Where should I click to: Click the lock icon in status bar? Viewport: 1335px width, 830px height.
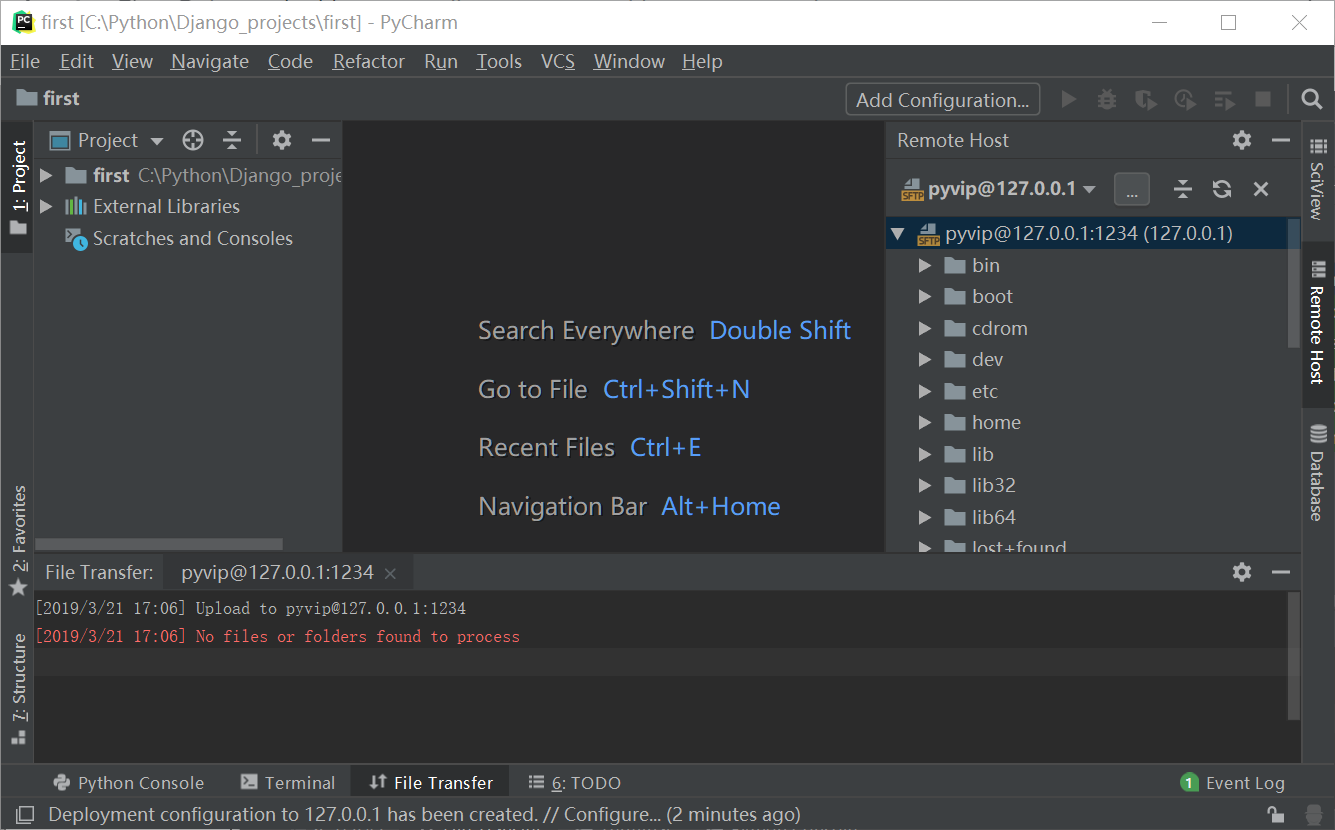tap(1275, 815)
